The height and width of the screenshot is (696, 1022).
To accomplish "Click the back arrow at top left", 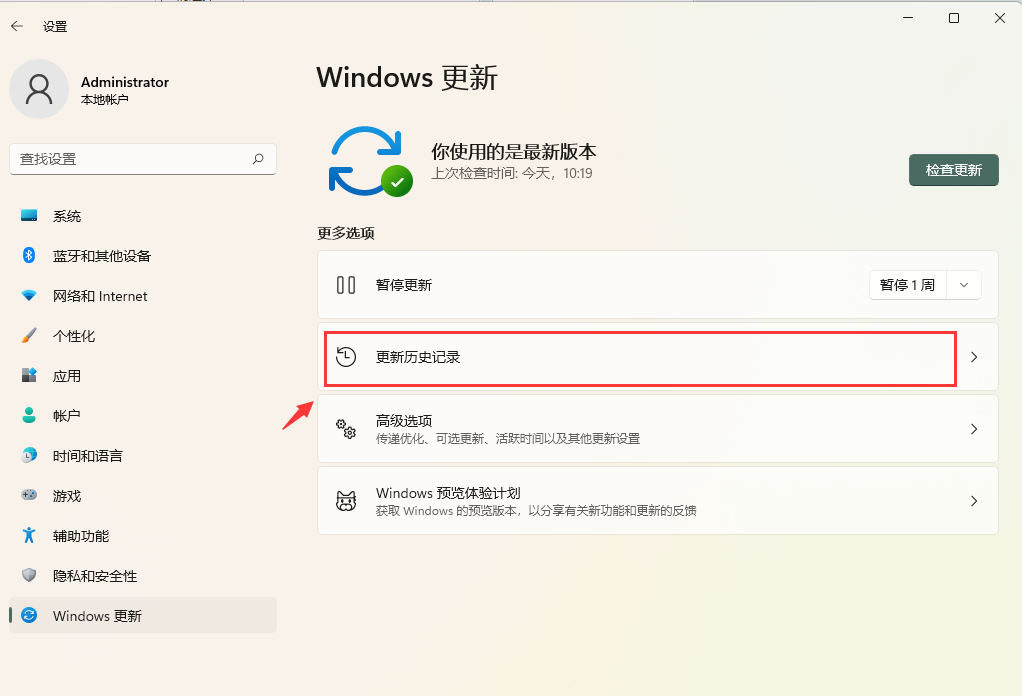I will pos(17,26).
